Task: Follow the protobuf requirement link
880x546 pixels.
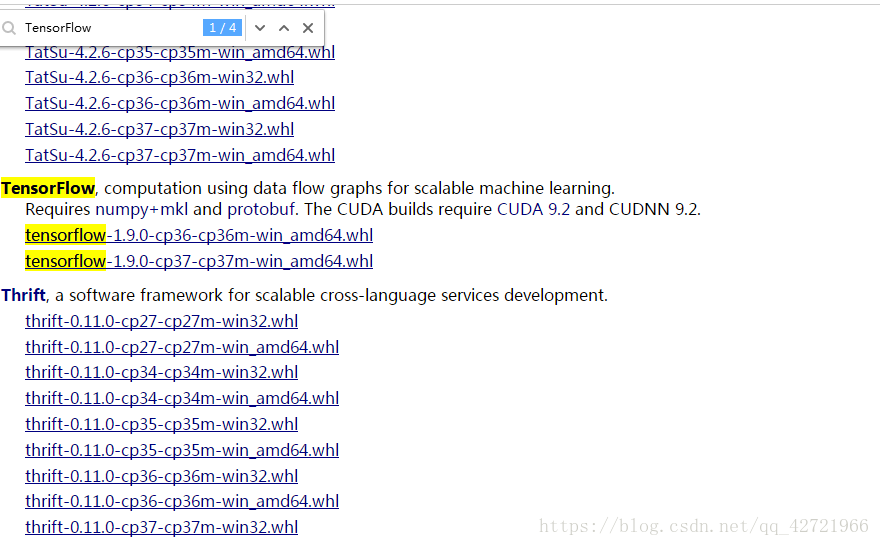Action: pos(260,209)
